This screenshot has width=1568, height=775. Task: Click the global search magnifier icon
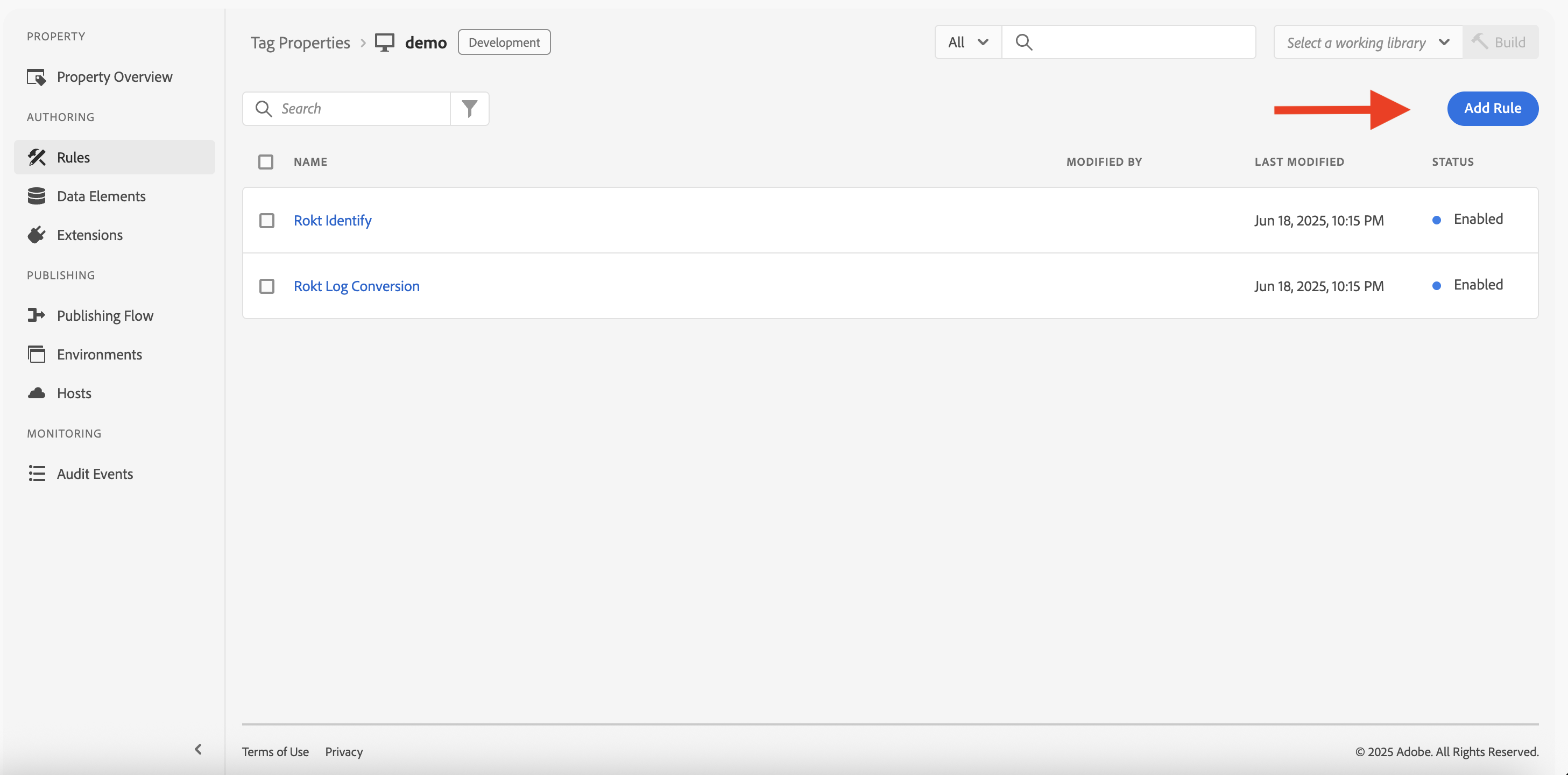(x=1024, y=42)
